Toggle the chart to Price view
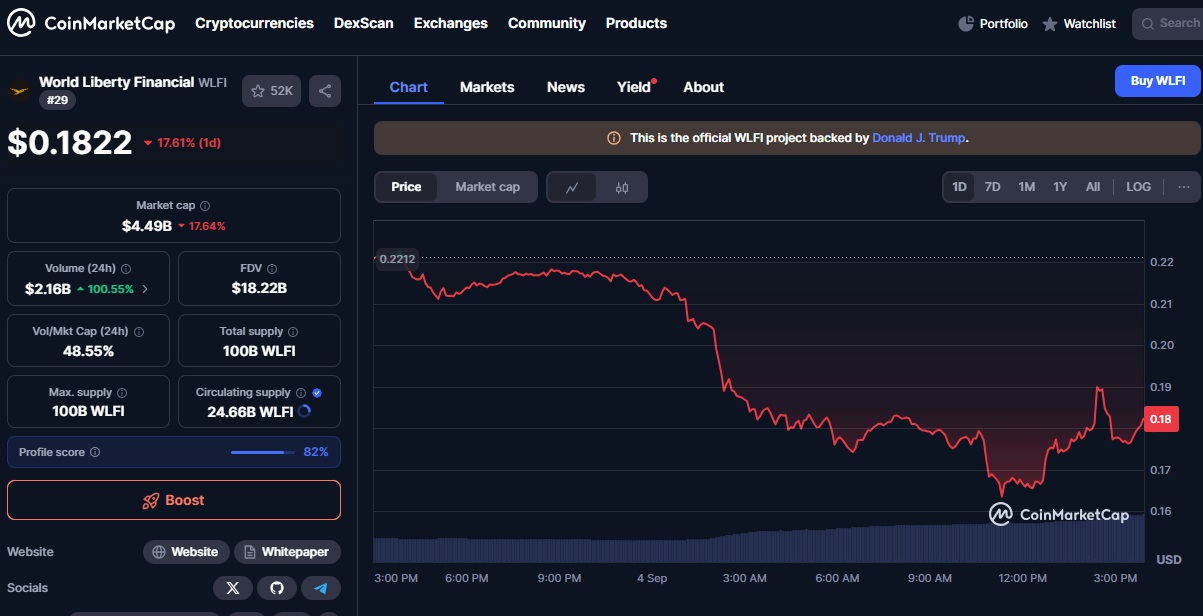The width and height of the screenshot is (1203, 616). click(406, 187)
